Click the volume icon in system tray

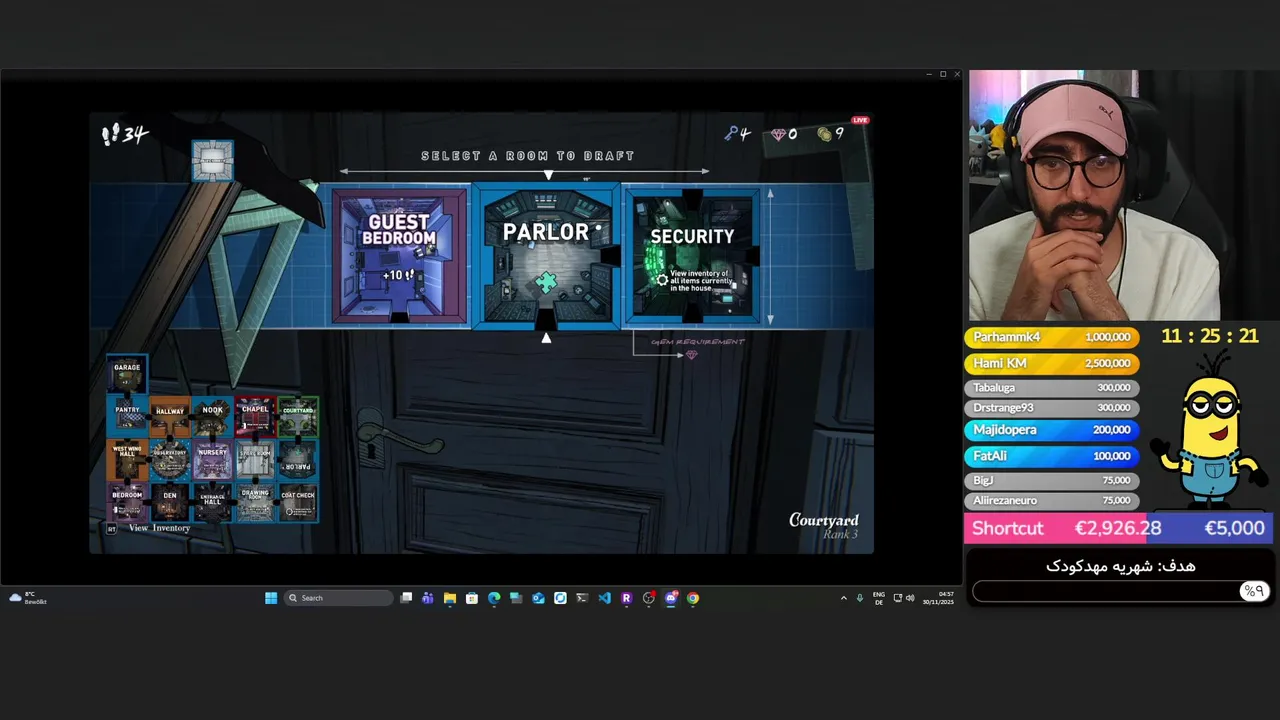click(910, 598)
